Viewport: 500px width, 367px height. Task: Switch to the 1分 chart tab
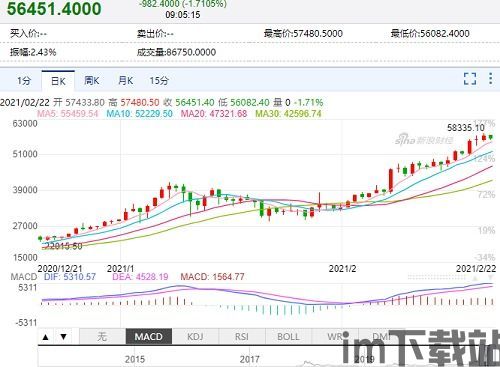(24, 81)
